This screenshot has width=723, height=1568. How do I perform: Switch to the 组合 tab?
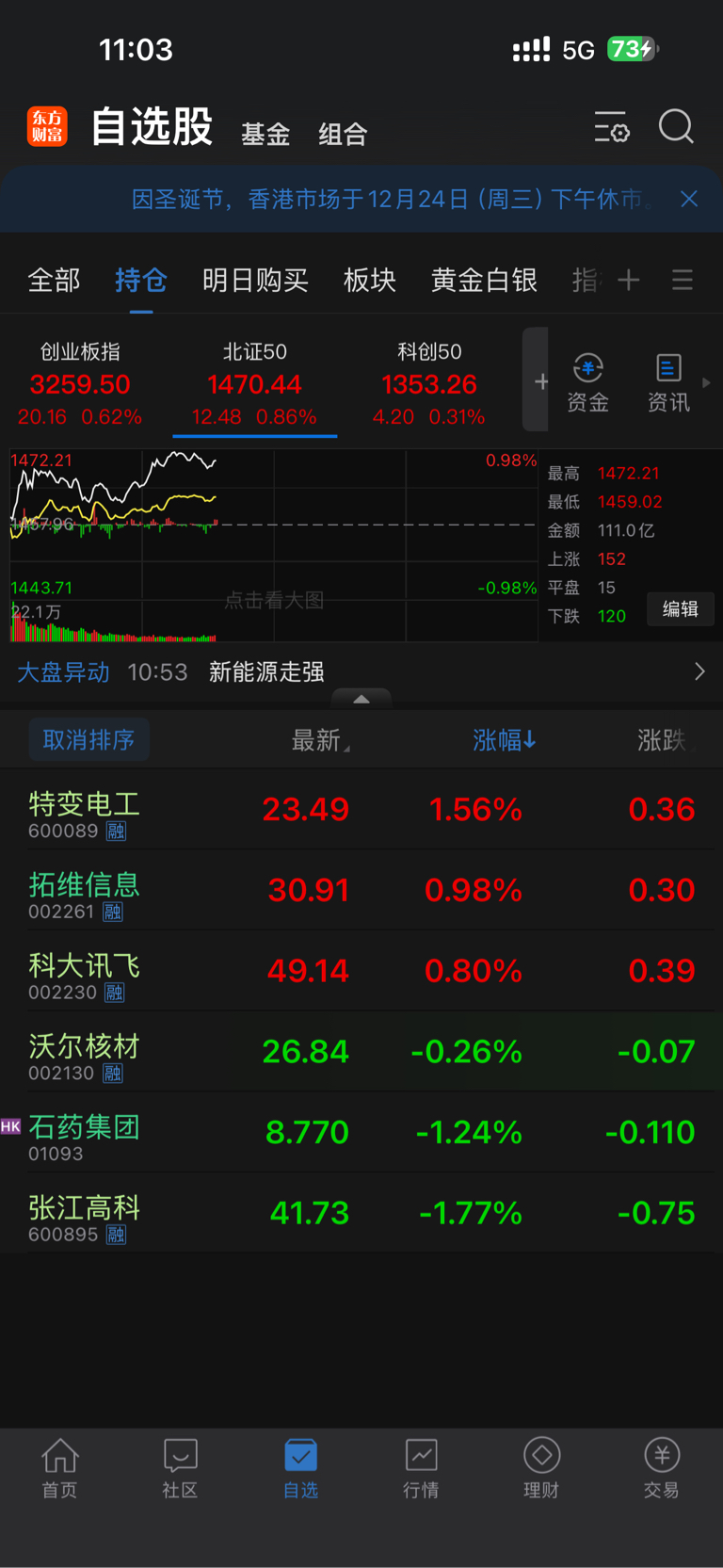(343, 135)
